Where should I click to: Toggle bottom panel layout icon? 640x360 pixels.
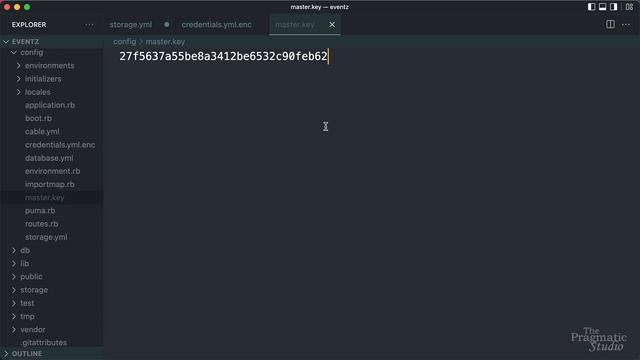tap(602, 7)
